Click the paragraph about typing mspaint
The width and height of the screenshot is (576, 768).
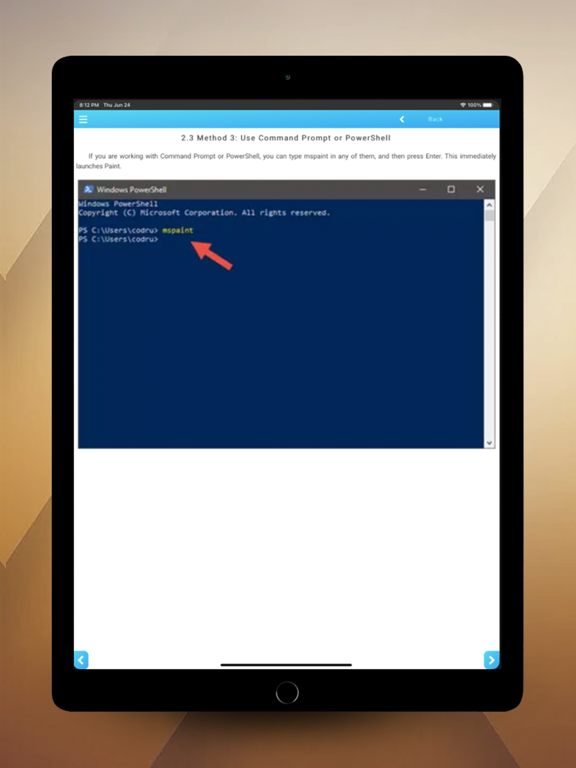pos(286,161)
